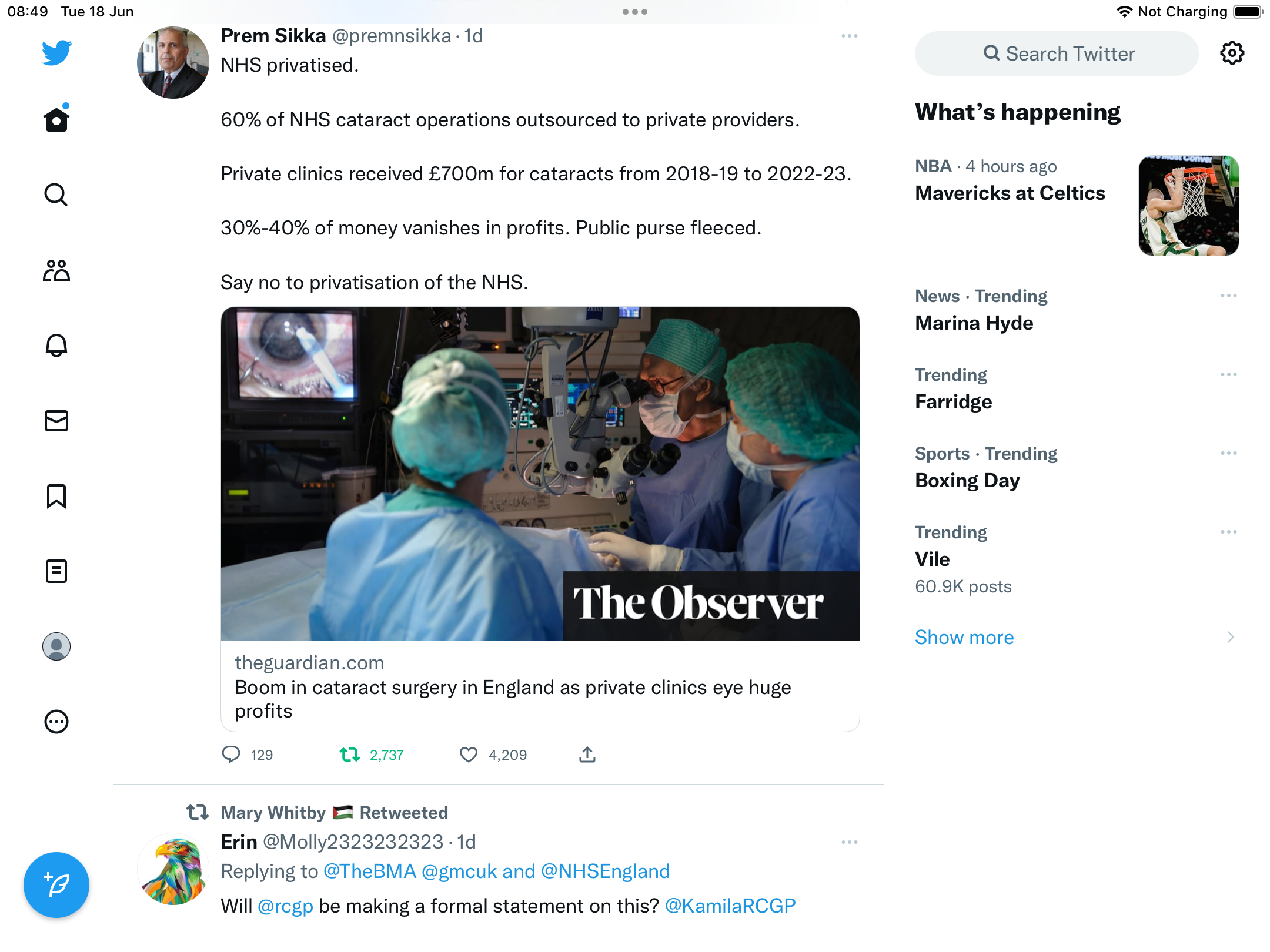Go to the Home timeline icon
This screenshot has height=952, width=1270.
(x=56, y=119)
